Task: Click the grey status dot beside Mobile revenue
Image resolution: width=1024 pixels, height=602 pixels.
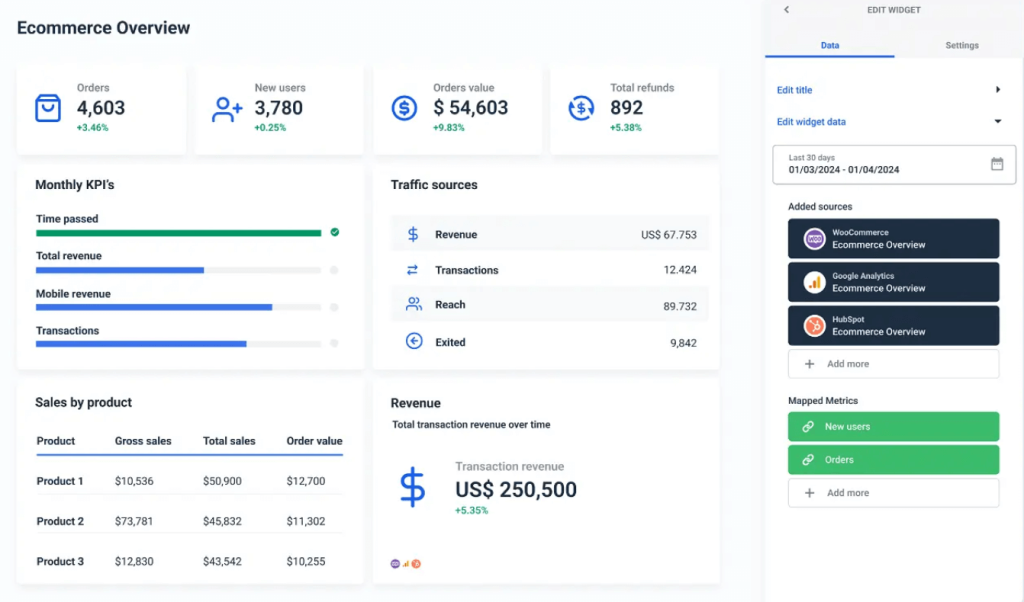Action: tap(334, 307)
